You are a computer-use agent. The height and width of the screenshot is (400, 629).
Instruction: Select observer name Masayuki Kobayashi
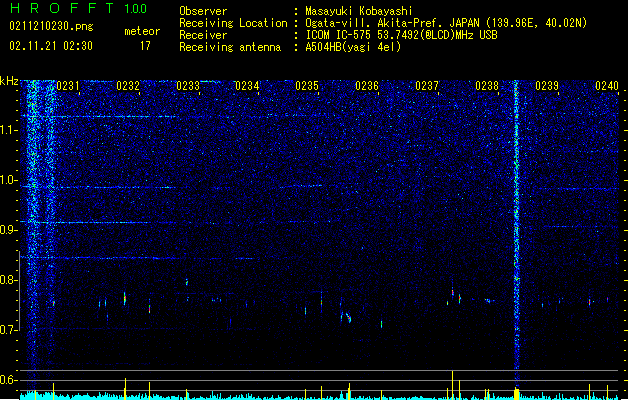click(359, 11)
